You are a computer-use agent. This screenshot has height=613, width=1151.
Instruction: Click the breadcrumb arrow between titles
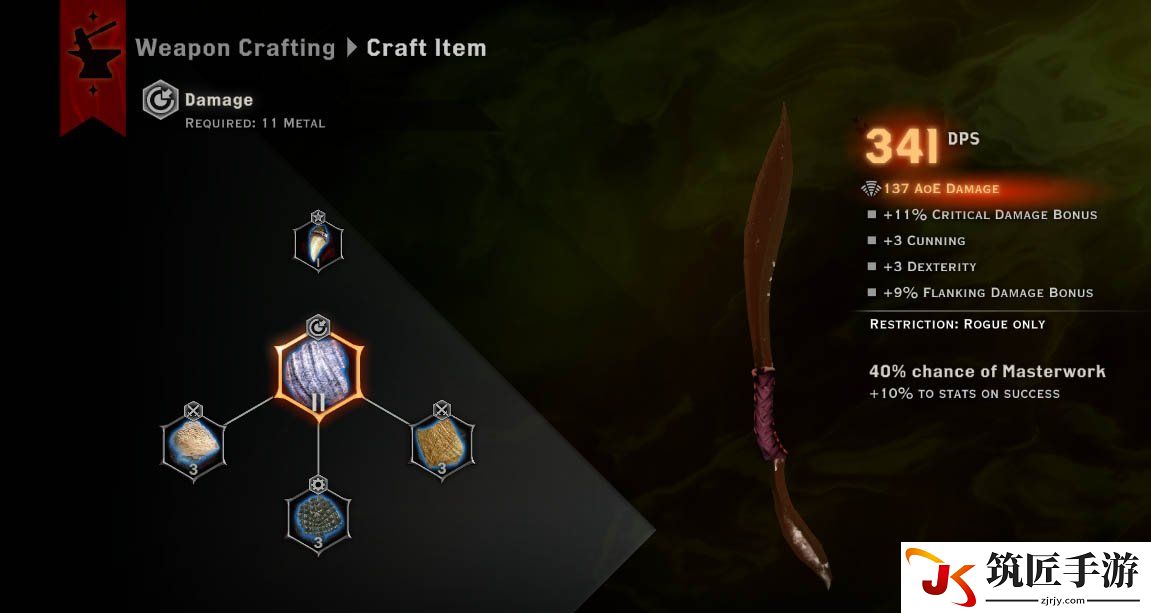[x=352, y=48]
